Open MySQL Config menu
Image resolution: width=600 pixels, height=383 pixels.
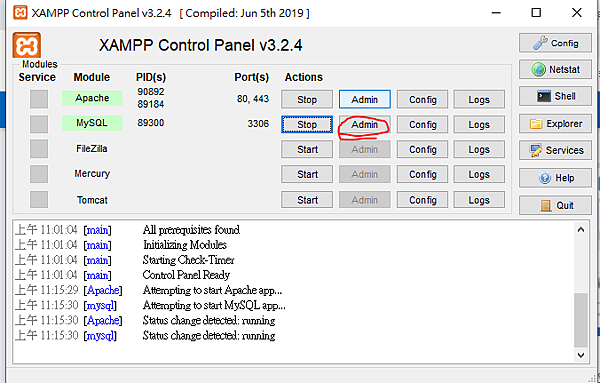click(422, 124)
